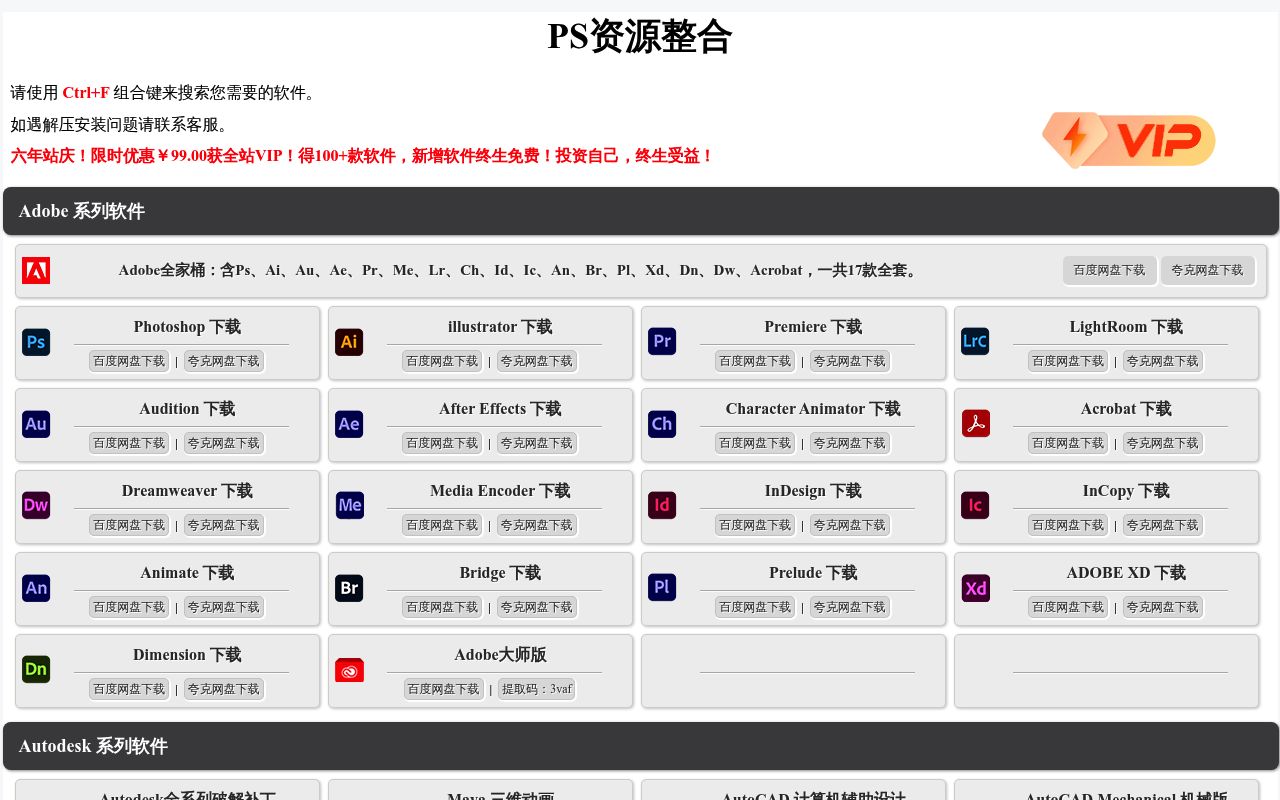
Task: Download ADOBE XD from 夸克网盘
Action: pyautogui.click(x=1163, y=607)
